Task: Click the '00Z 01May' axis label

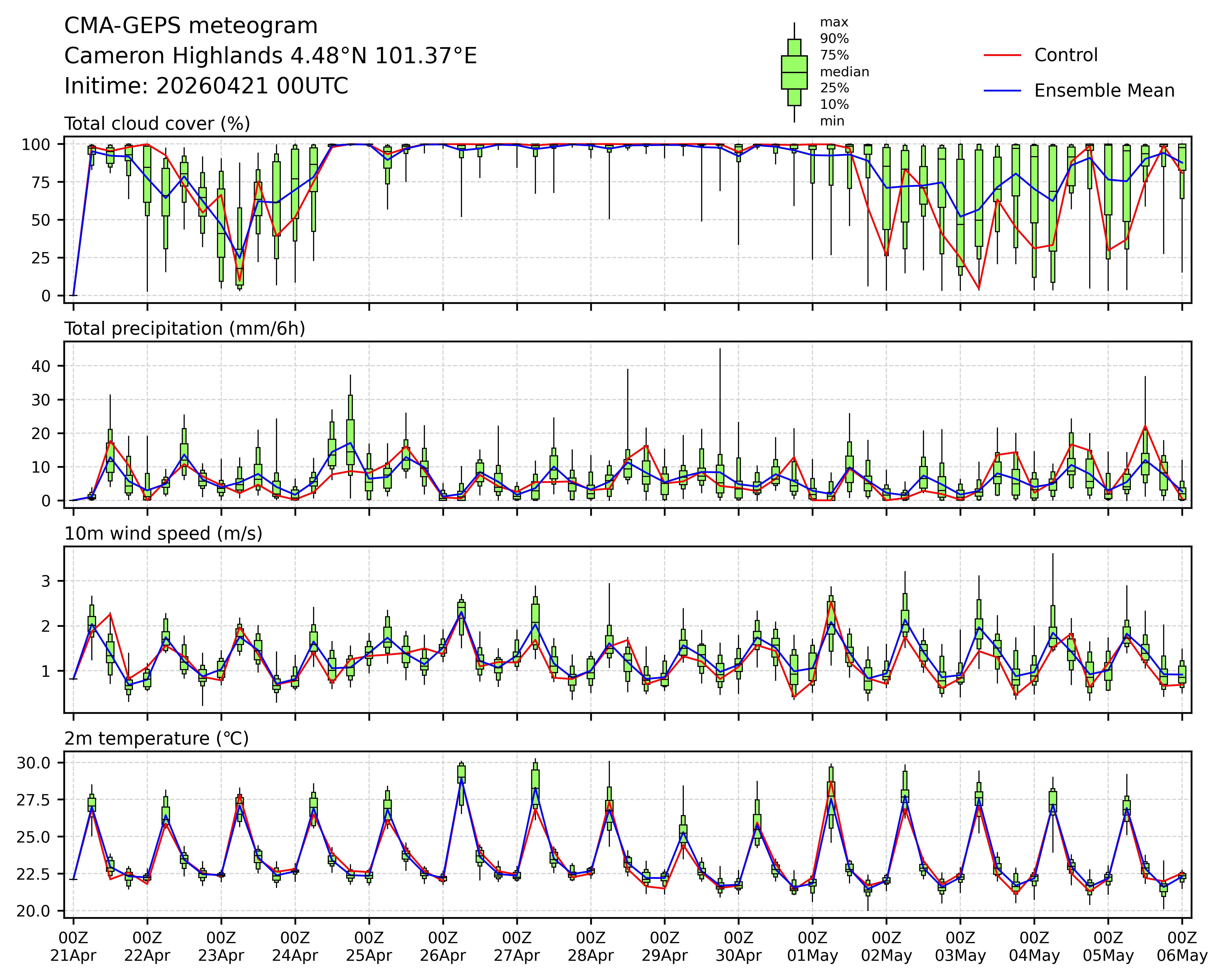Action: tap(812, 946)
